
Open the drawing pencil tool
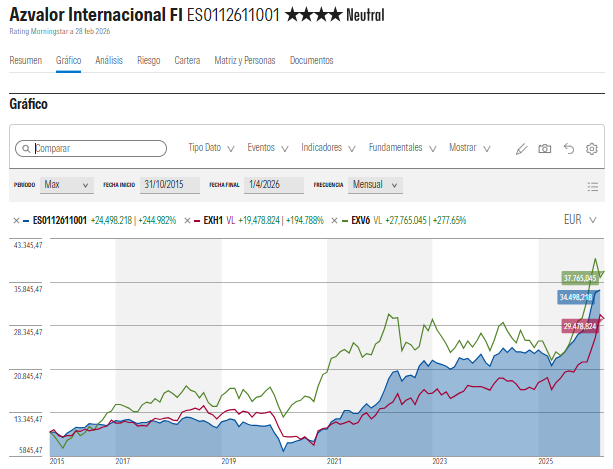(x=521, y=148)
